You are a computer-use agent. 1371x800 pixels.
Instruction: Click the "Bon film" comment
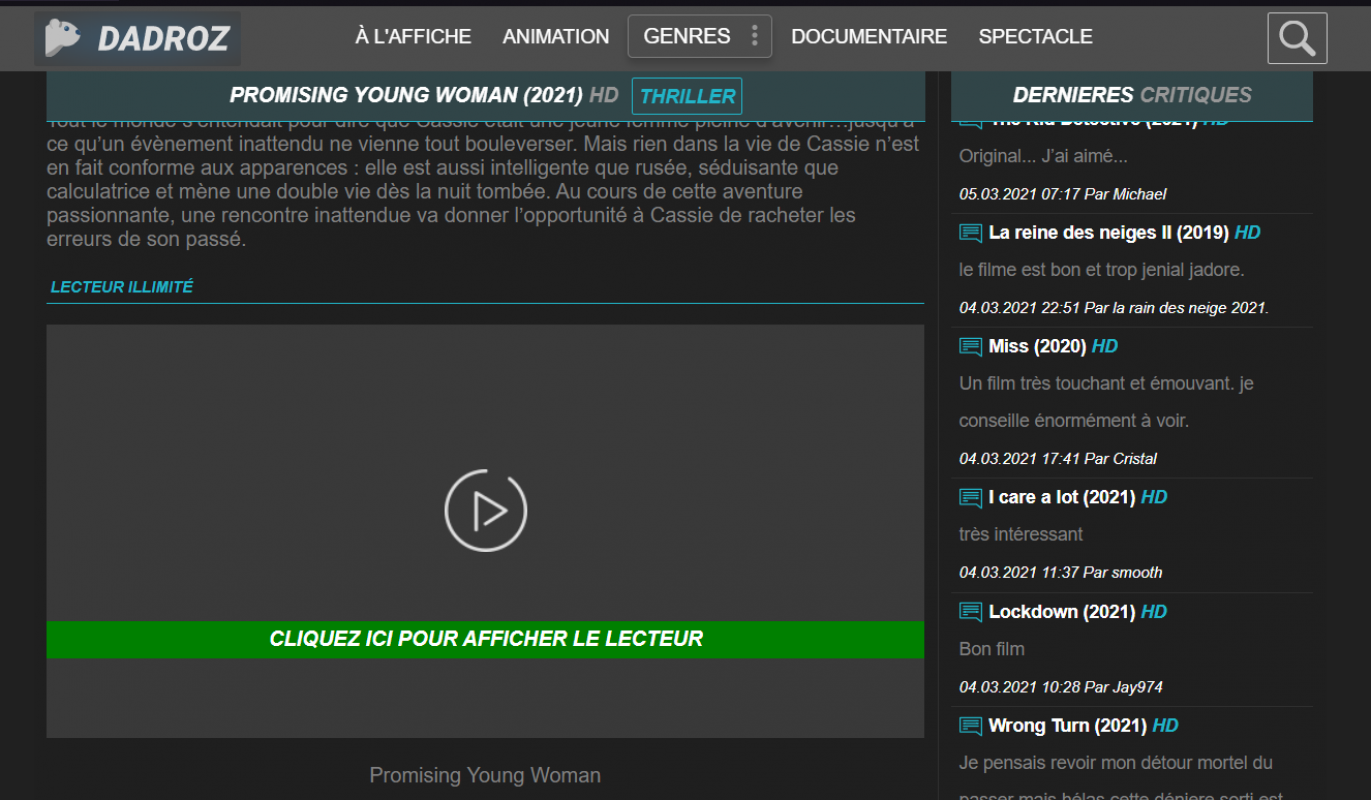pos(992,649)
